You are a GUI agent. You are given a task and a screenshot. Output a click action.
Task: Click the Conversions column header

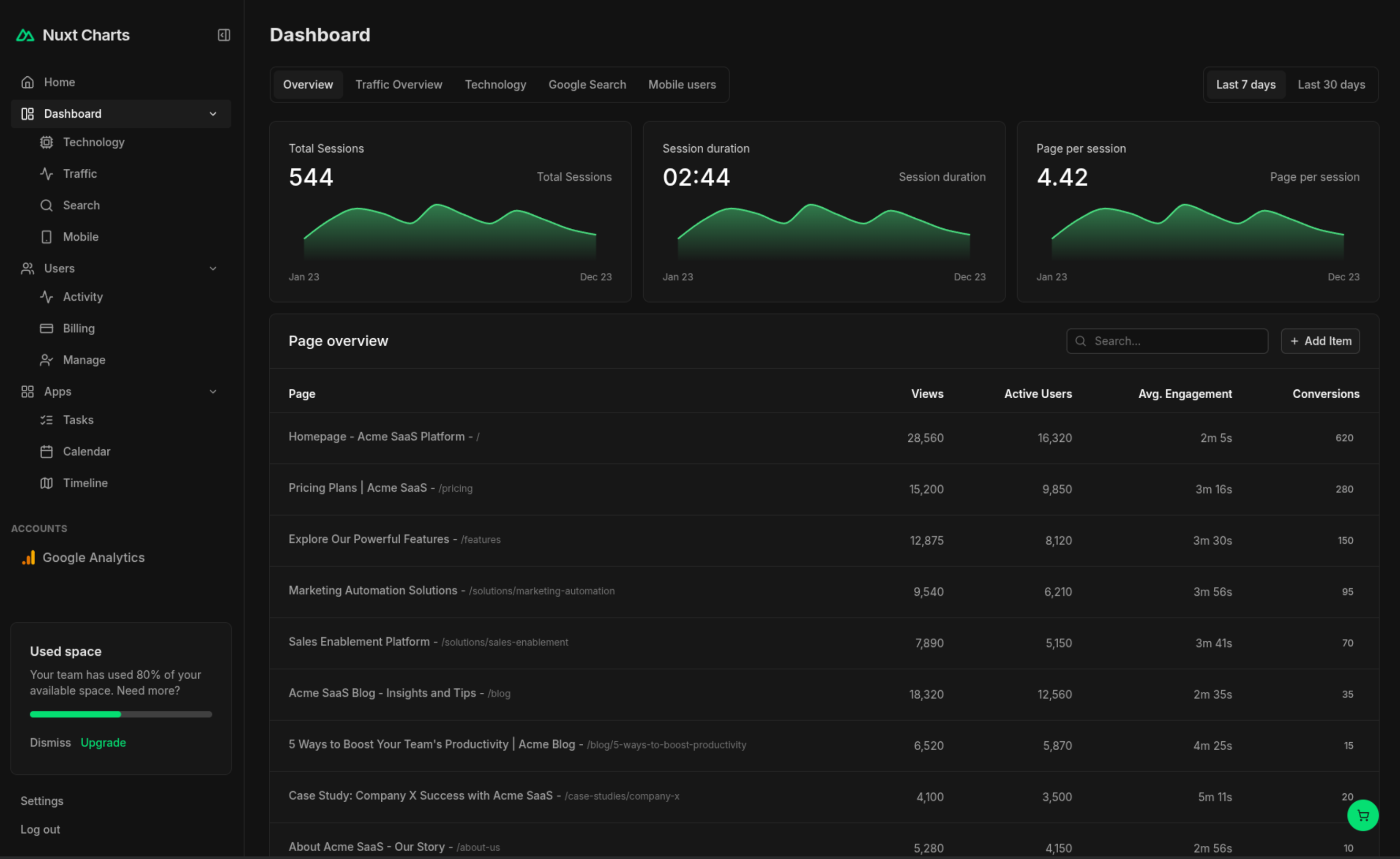1326,393
